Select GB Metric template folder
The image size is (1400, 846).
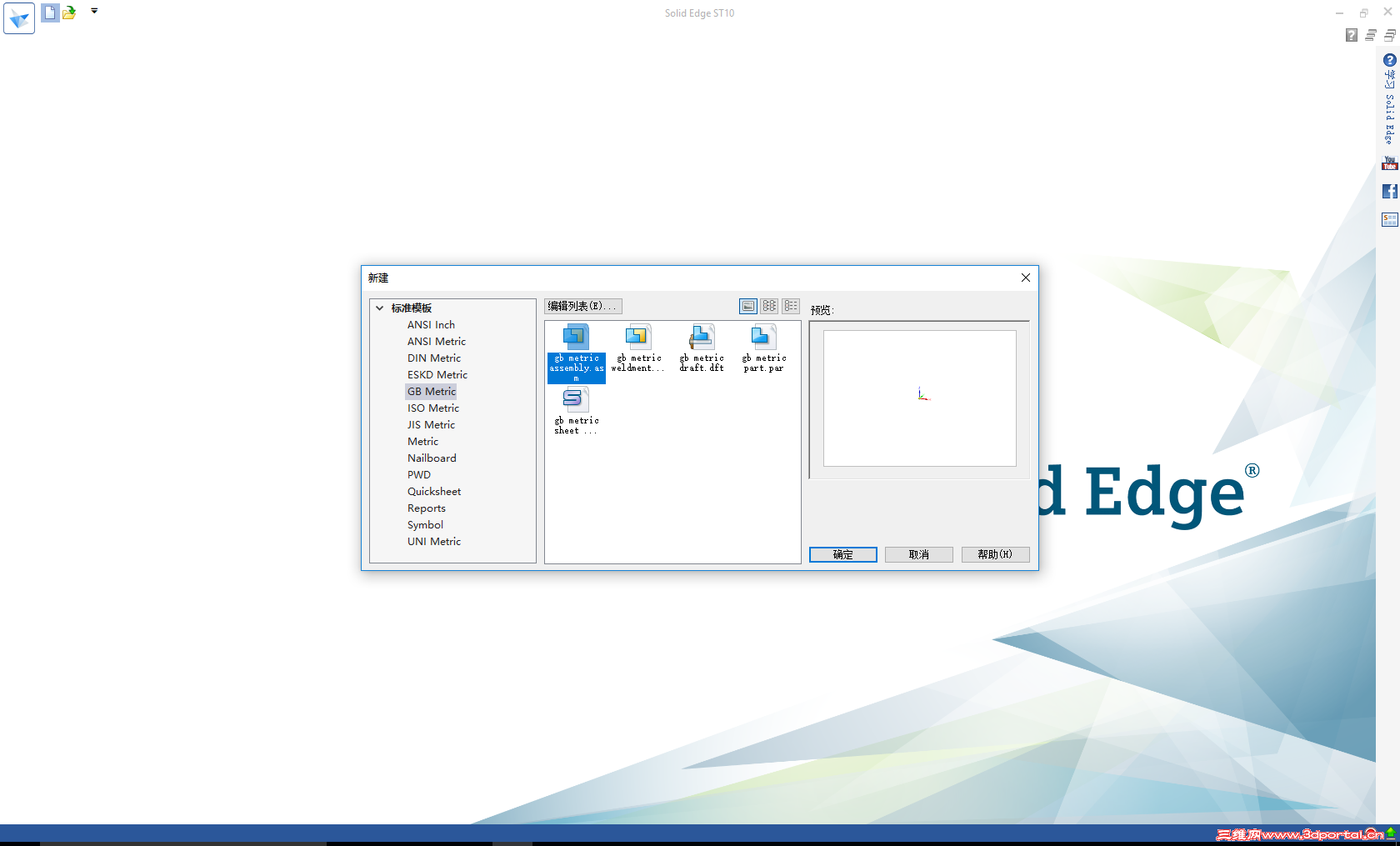pyautogui.click(x=432, y=392)
